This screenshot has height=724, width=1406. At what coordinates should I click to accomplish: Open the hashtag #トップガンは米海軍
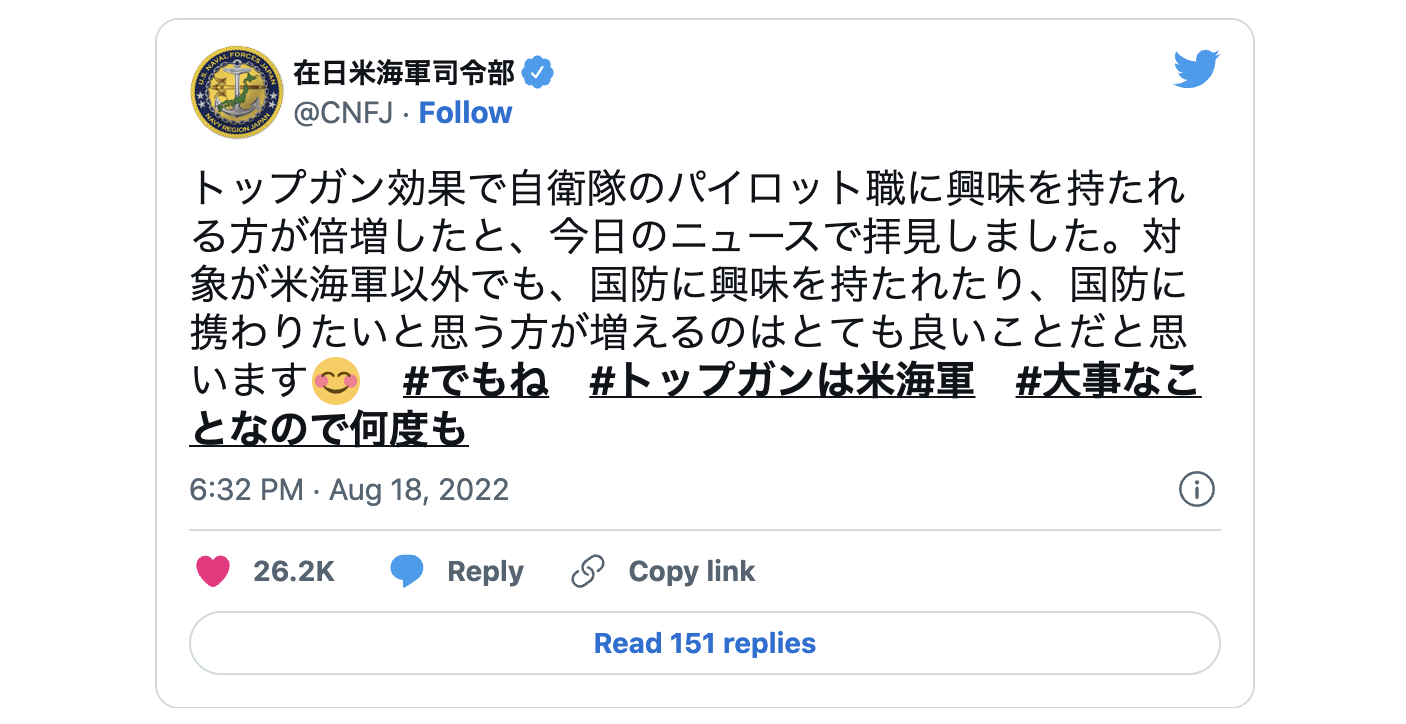pos(782,383)
